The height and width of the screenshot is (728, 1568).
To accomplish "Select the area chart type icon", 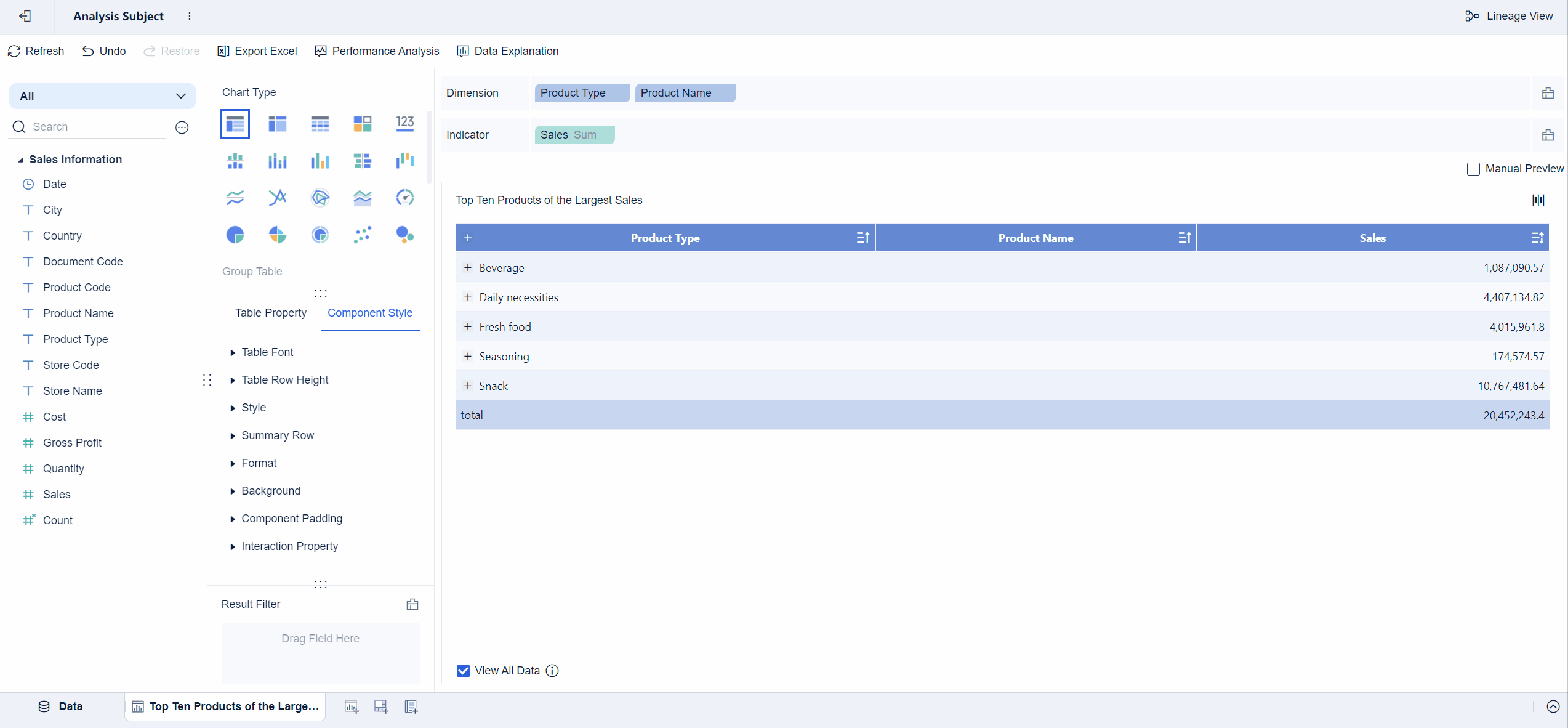I will 363,198.
